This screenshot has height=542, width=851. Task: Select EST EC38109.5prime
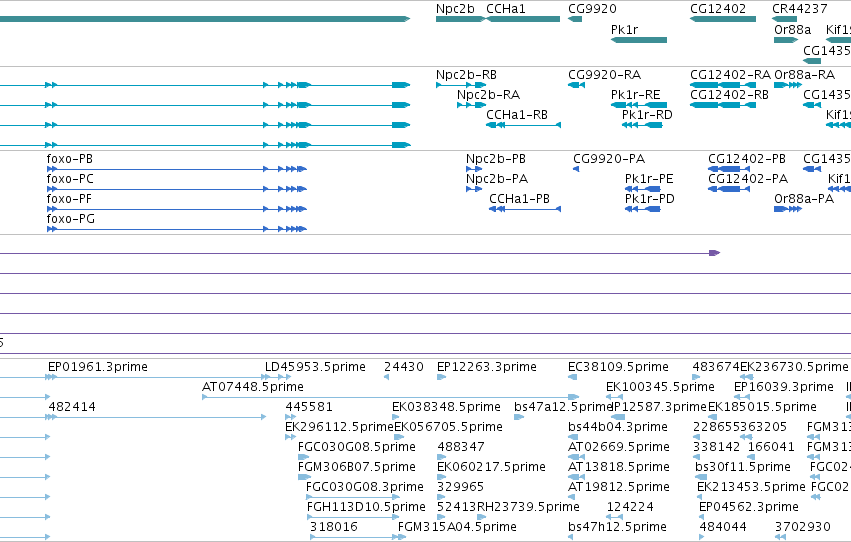(618, 367)
